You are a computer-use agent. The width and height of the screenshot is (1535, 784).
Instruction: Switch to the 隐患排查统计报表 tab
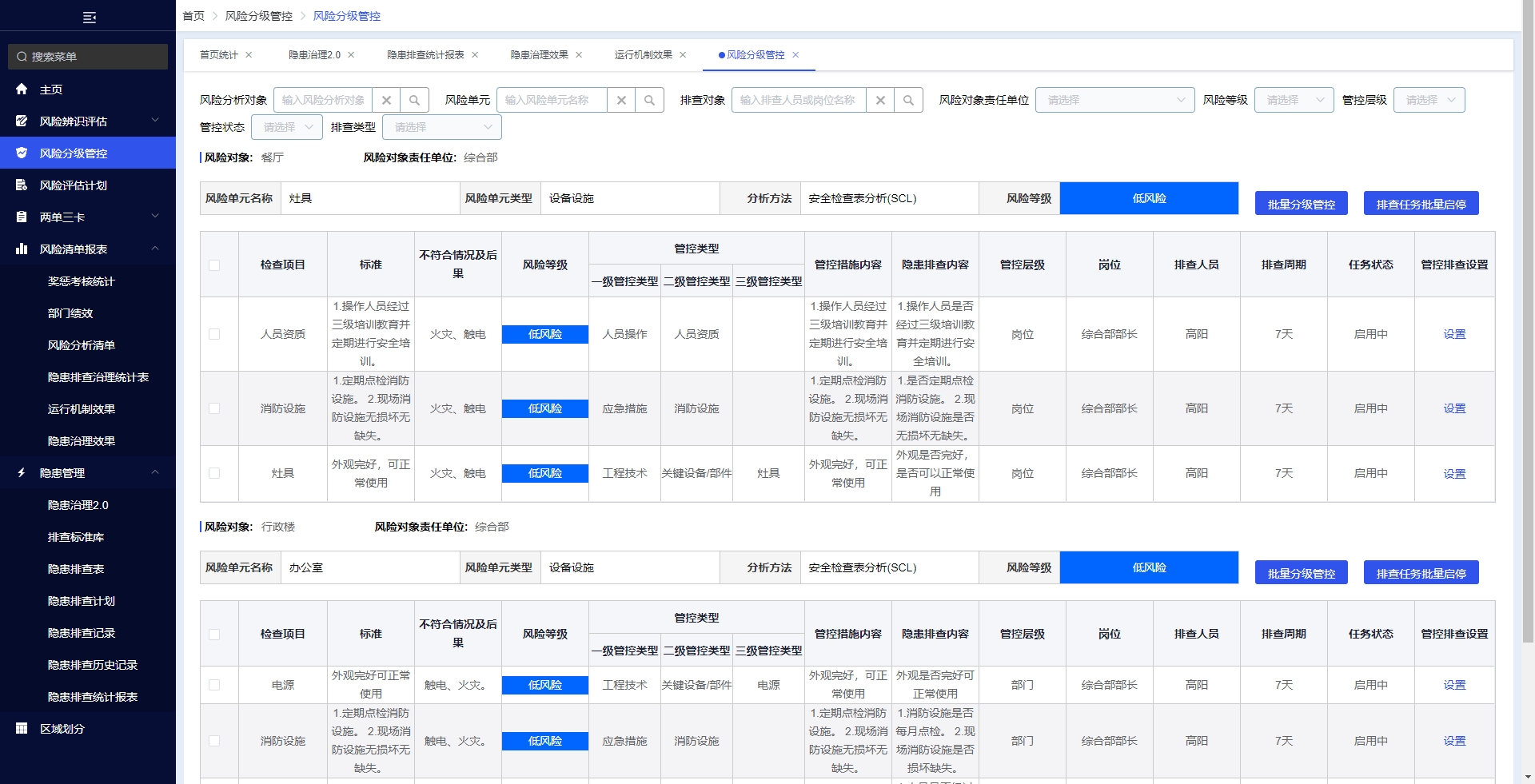pos(425,55)
